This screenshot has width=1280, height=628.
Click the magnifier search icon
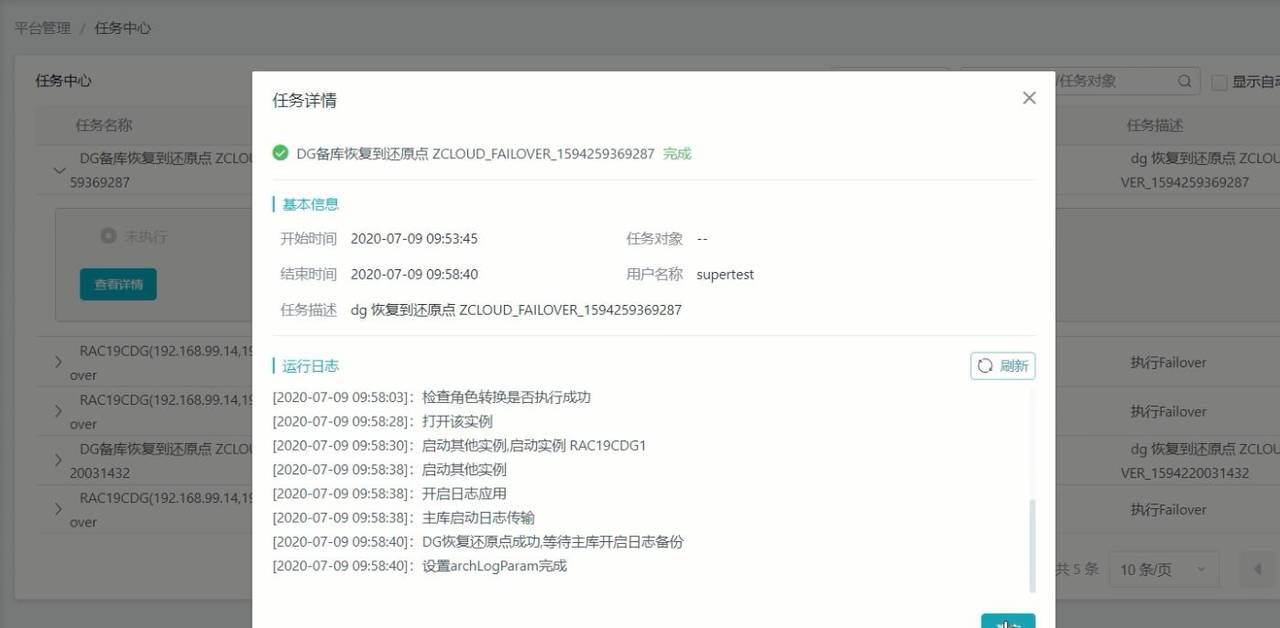[x=1184, y=80]
